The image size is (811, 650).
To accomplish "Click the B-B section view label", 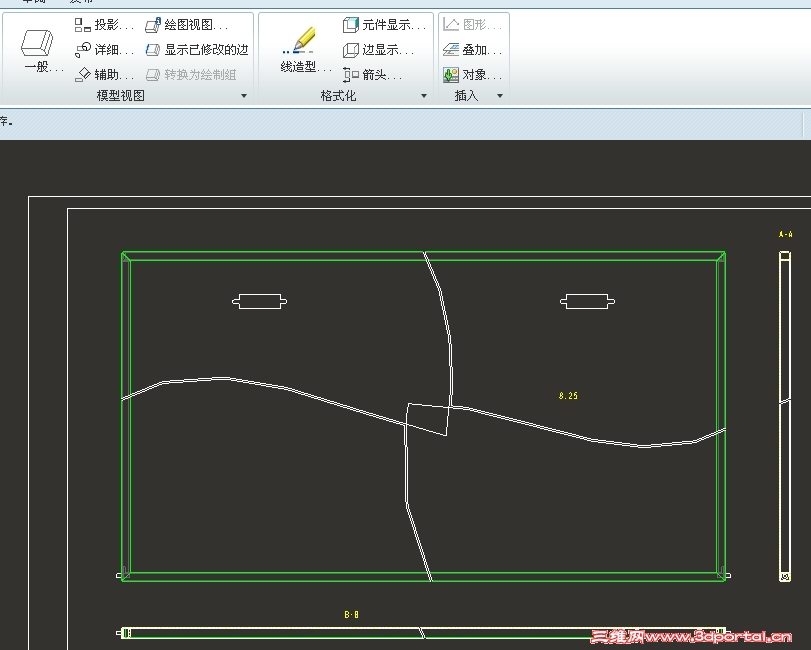I will [x=351, y=614].
